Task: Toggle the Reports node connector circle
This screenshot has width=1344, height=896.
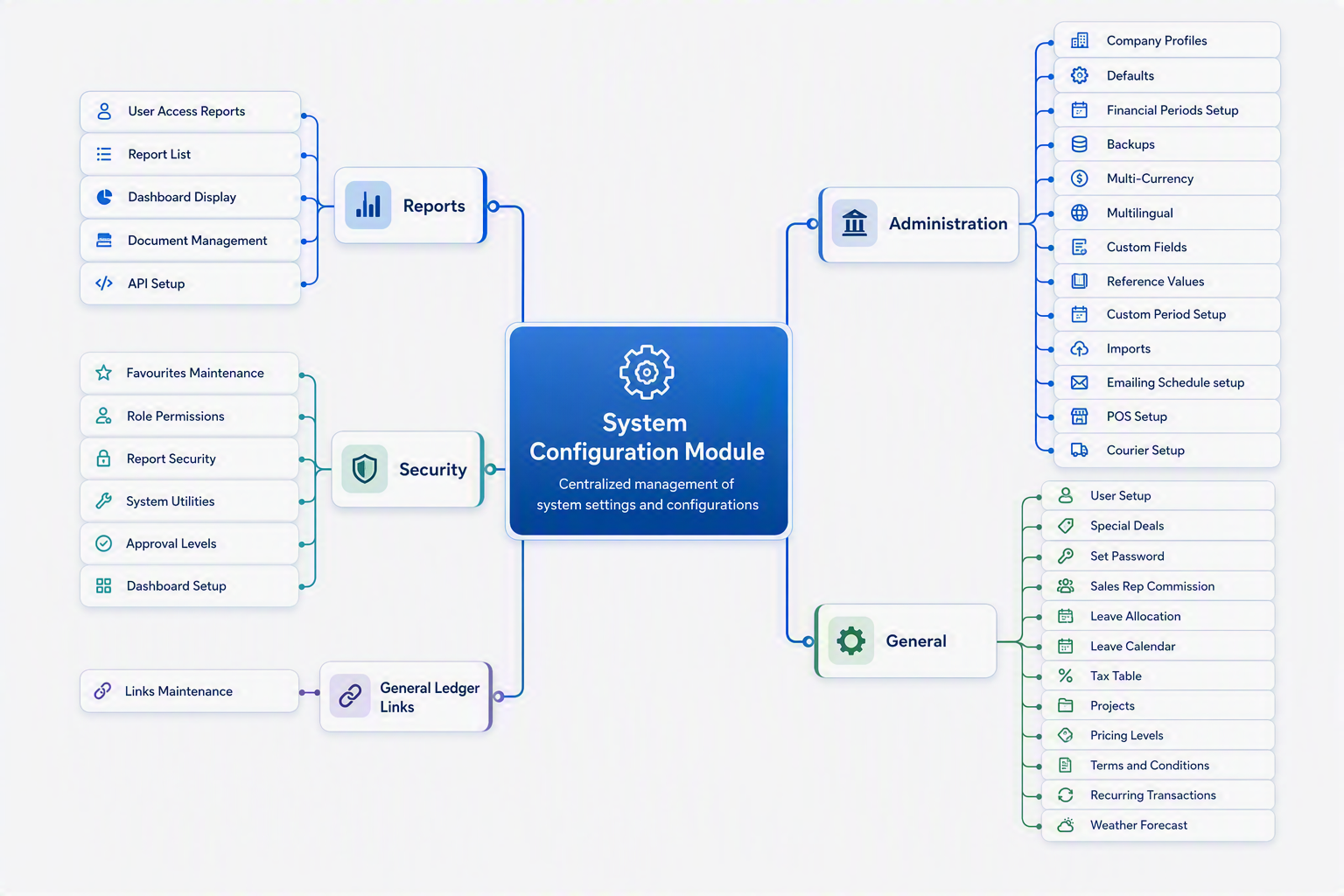Action: tap(493, 206)
